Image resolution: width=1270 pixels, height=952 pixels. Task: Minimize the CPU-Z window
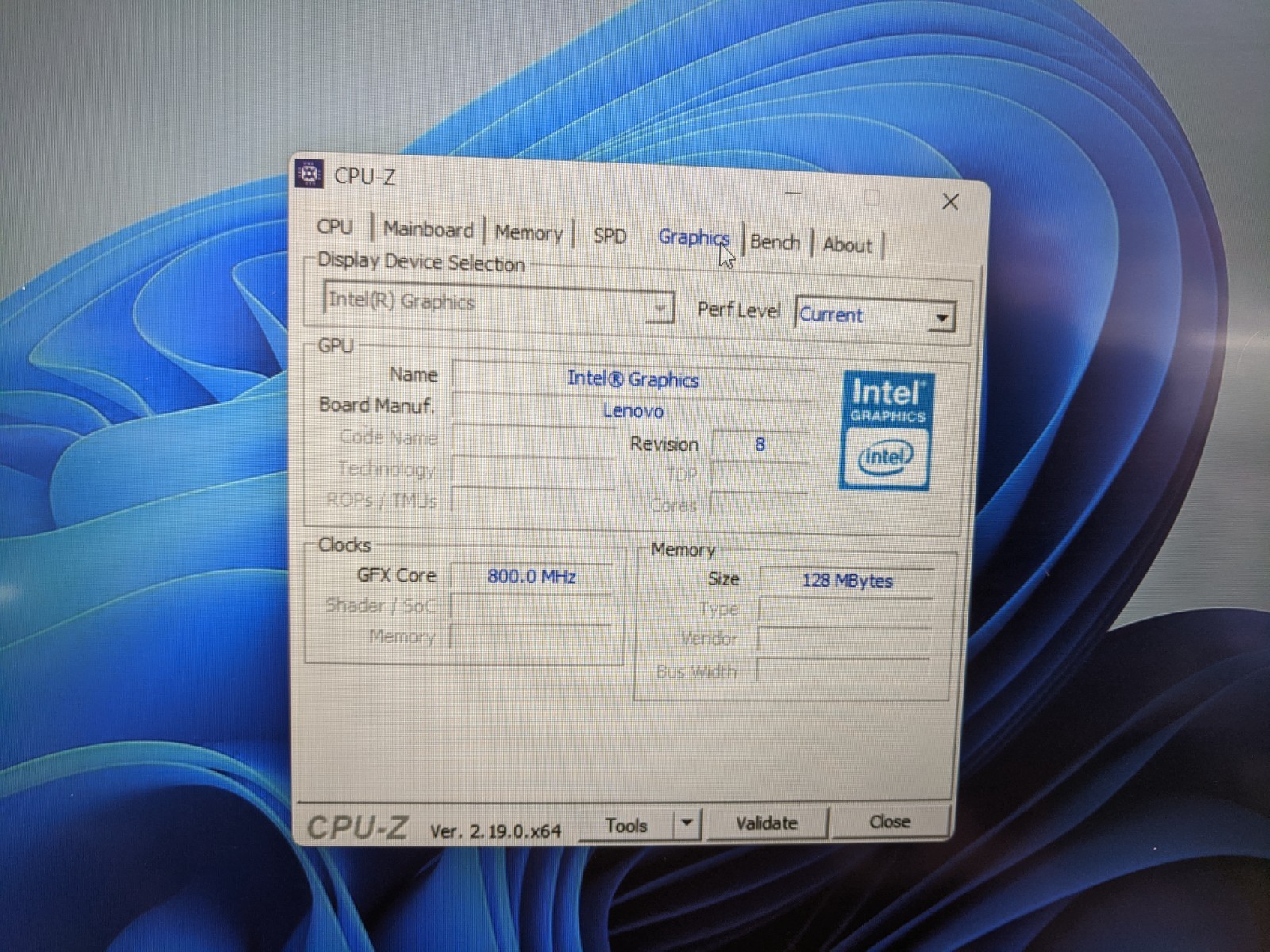pos(794,193)
